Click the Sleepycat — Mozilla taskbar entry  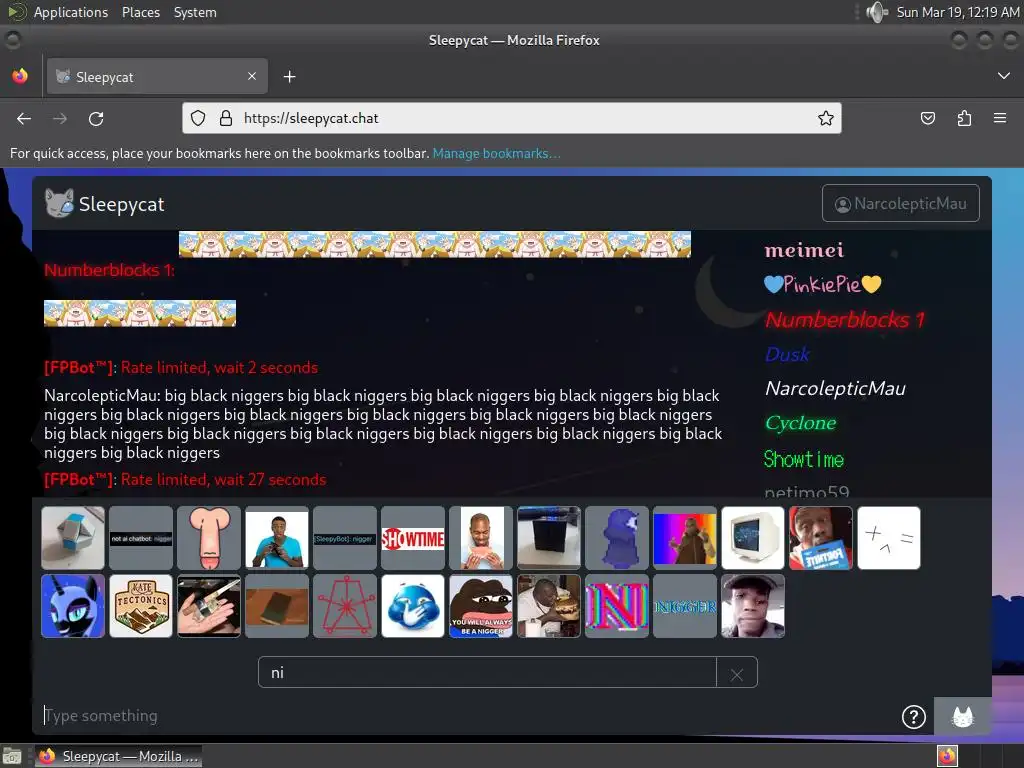coord(118,756)
